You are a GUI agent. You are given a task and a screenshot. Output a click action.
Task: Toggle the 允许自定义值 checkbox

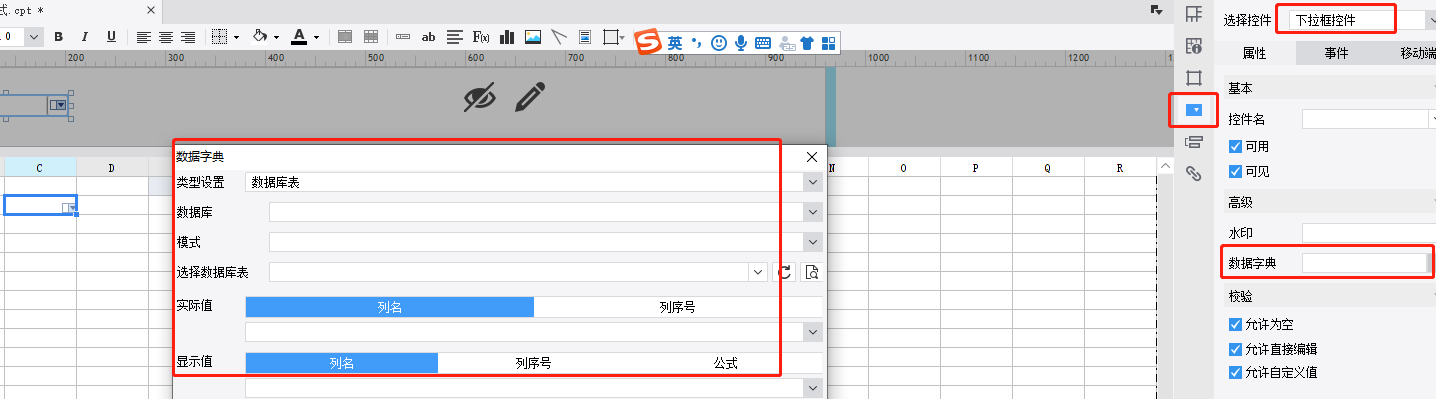tap(1235, 373)
